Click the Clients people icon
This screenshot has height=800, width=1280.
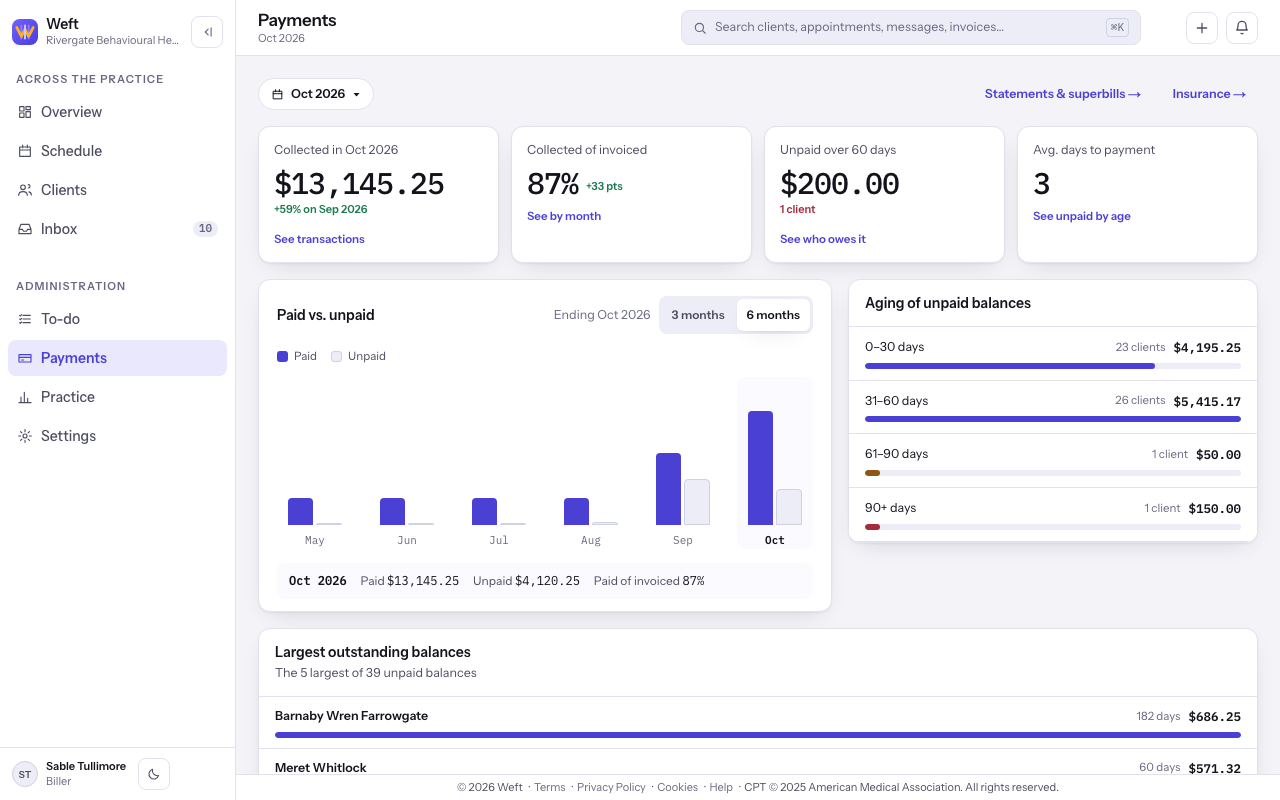click(25, 190)
